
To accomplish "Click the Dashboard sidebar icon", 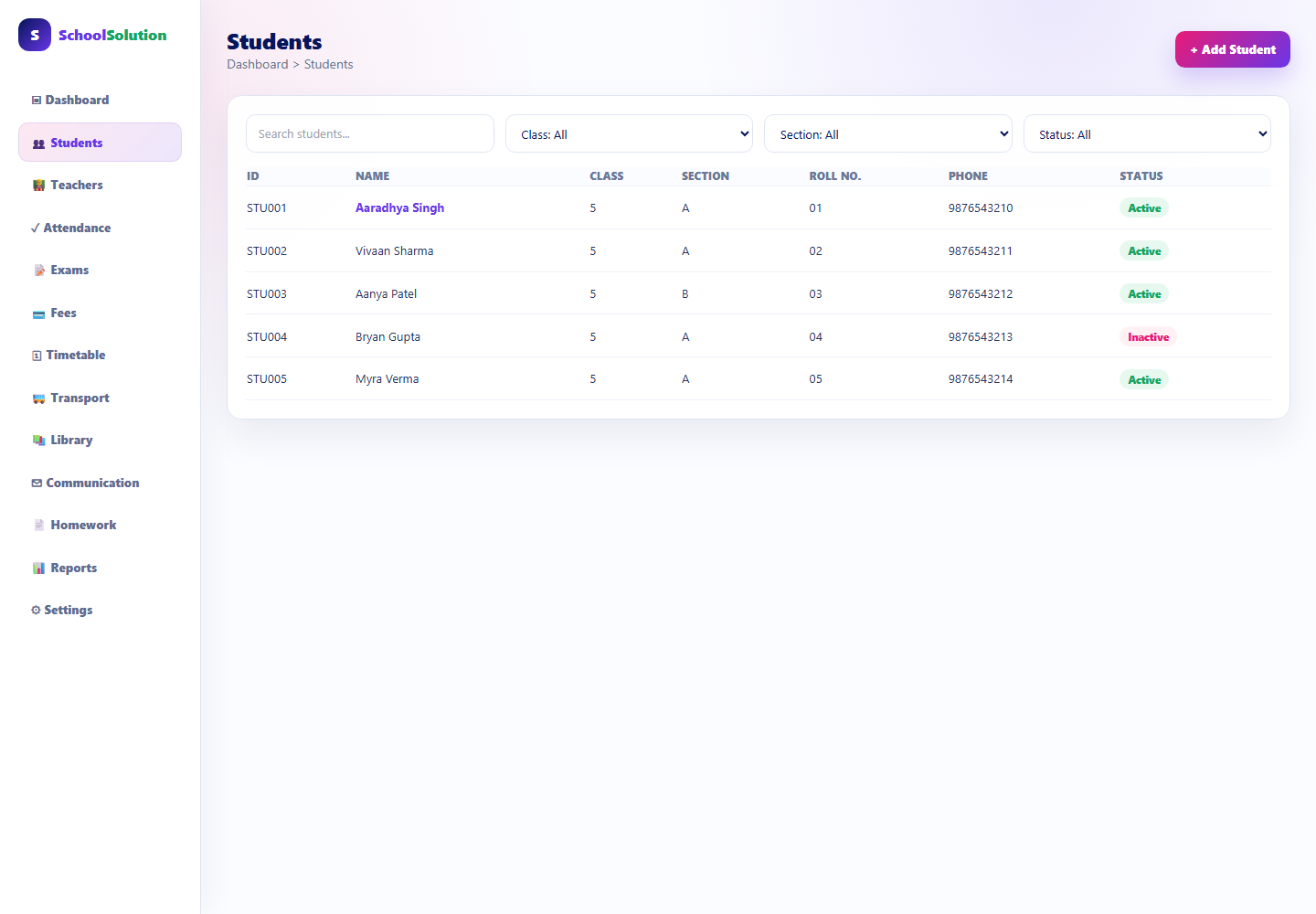I will point(37,101).
